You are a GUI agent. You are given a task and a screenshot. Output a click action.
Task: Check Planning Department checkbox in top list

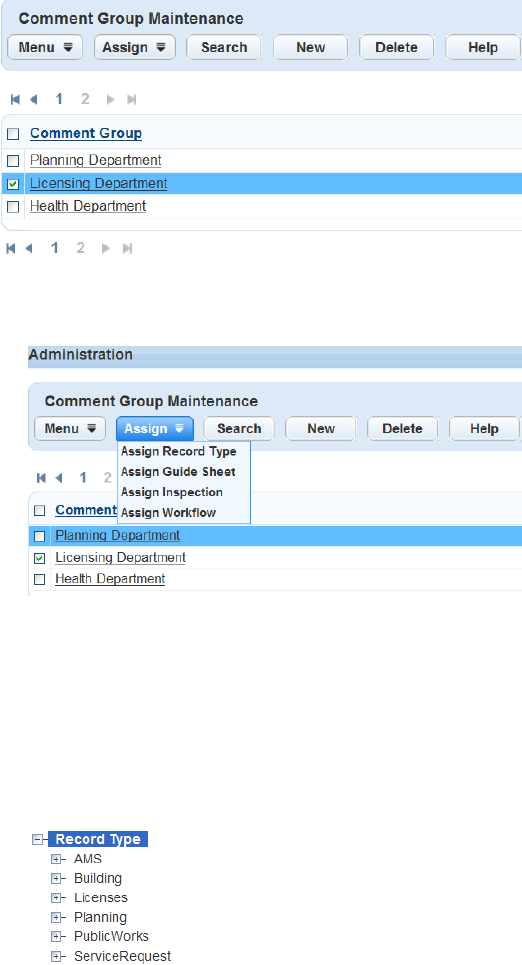(x=13, y=161)
